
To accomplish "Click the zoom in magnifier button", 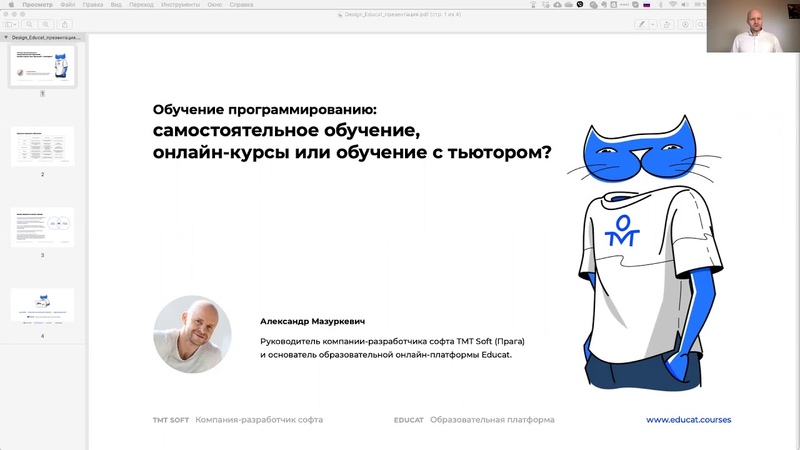I will [x=46, y=24].
